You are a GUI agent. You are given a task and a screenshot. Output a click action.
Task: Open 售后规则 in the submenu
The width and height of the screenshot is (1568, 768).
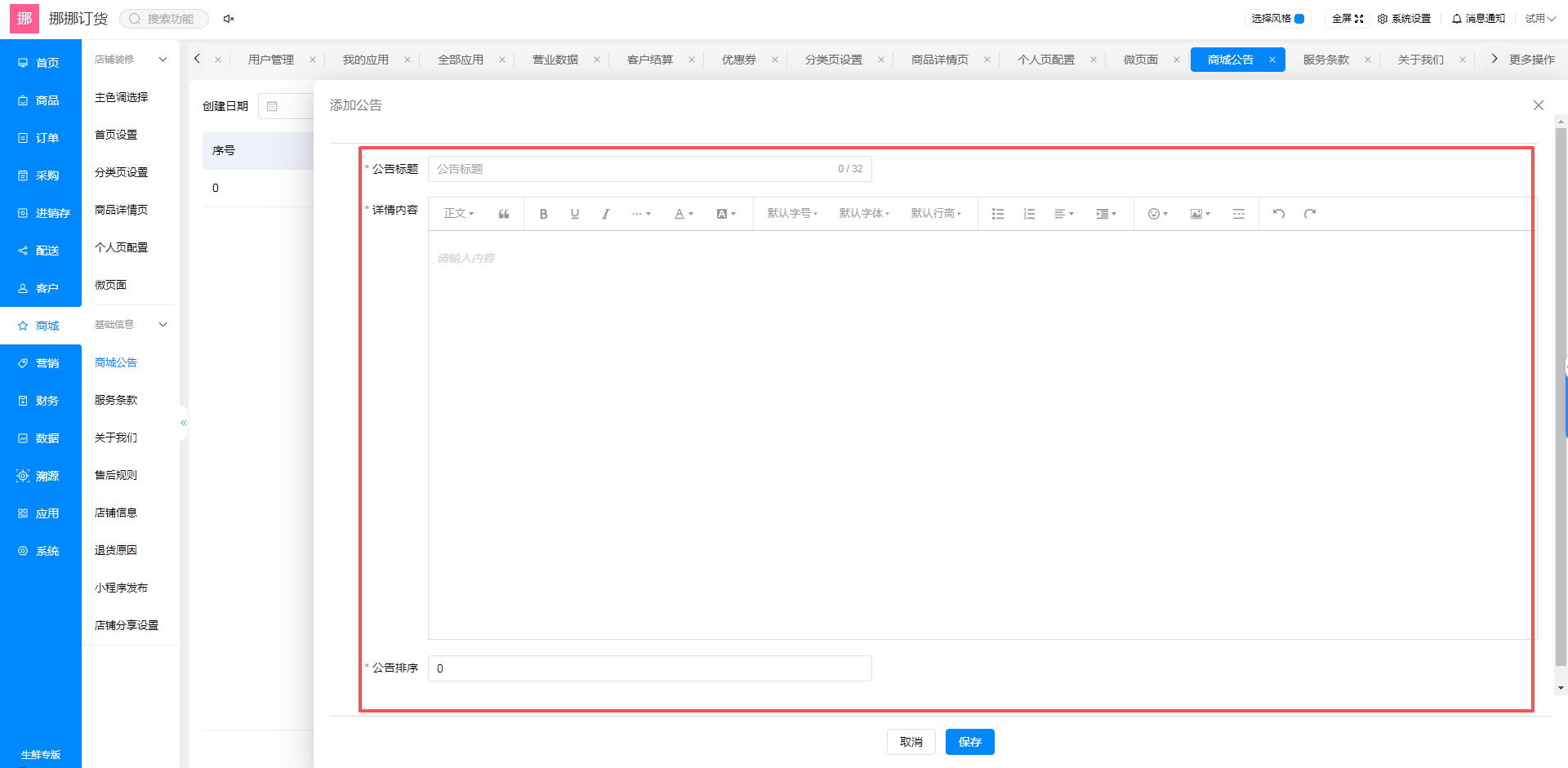tap(116, 475)
